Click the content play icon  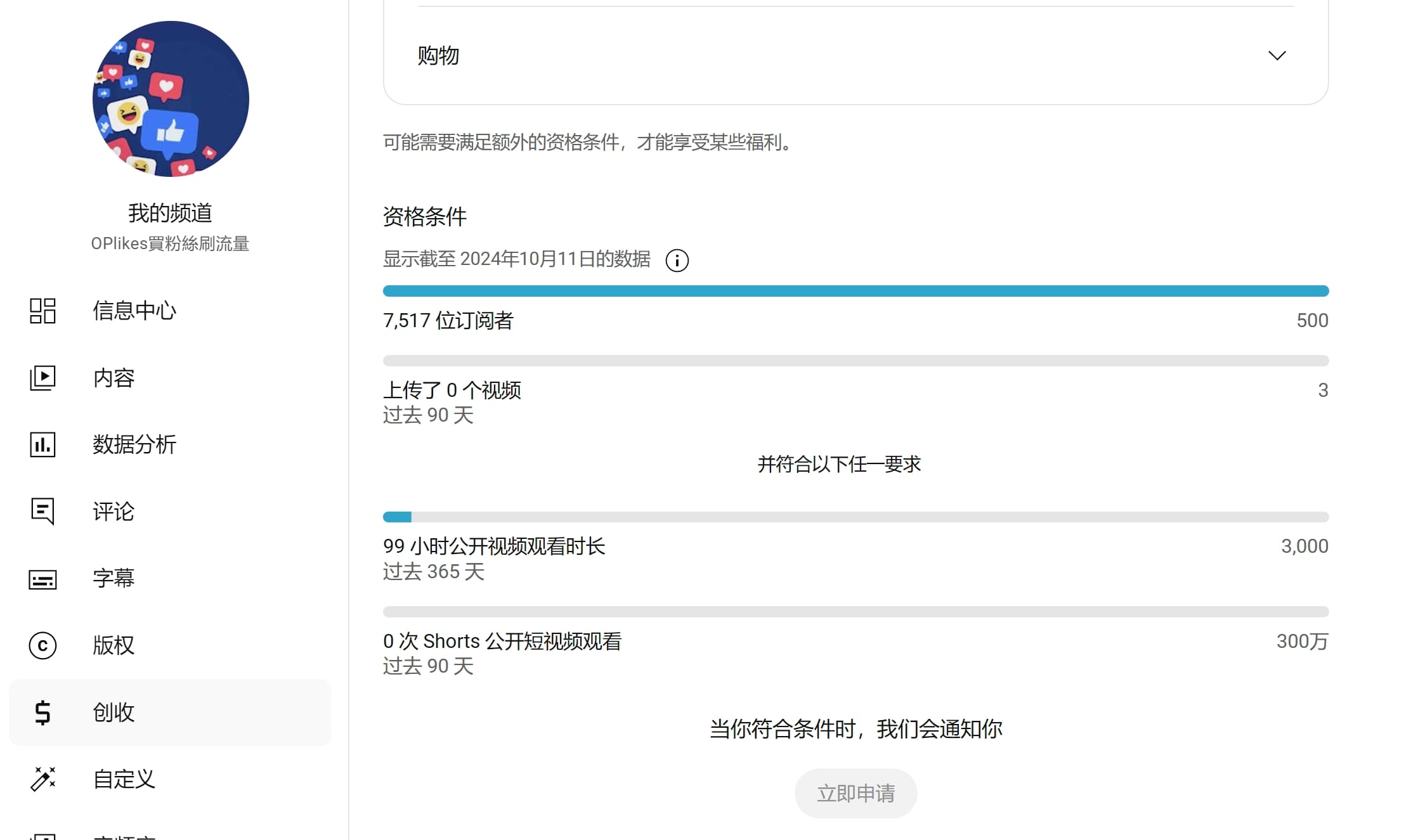[42, 378]
